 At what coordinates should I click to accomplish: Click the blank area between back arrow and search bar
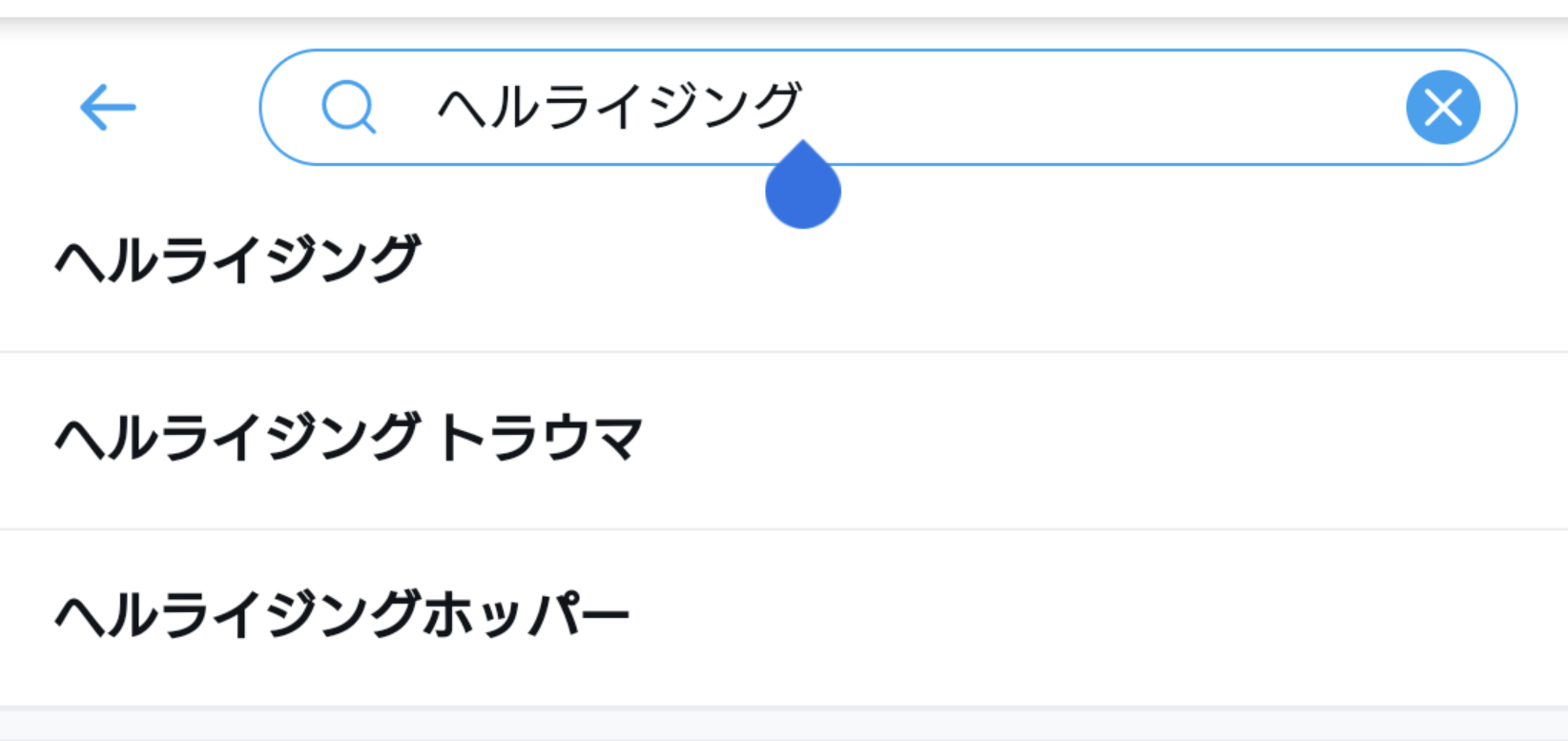point(200,107)
